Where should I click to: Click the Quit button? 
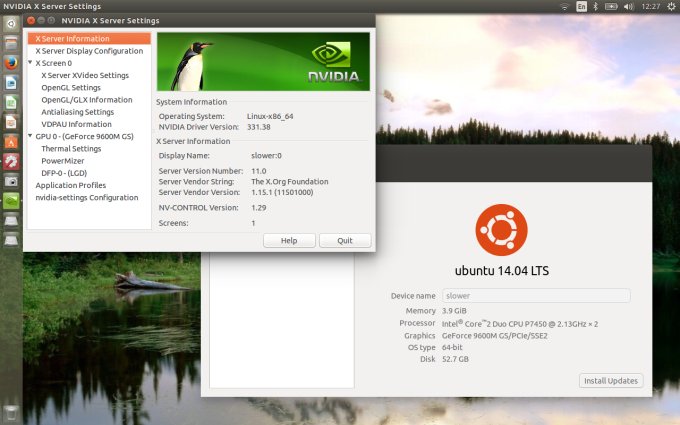point(345,241)
